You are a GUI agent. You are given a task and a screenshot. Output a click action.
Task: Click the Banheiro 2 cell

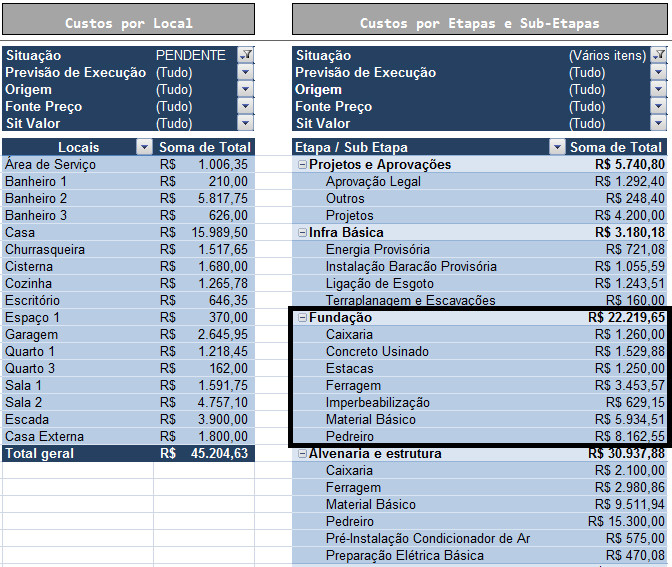78,198
